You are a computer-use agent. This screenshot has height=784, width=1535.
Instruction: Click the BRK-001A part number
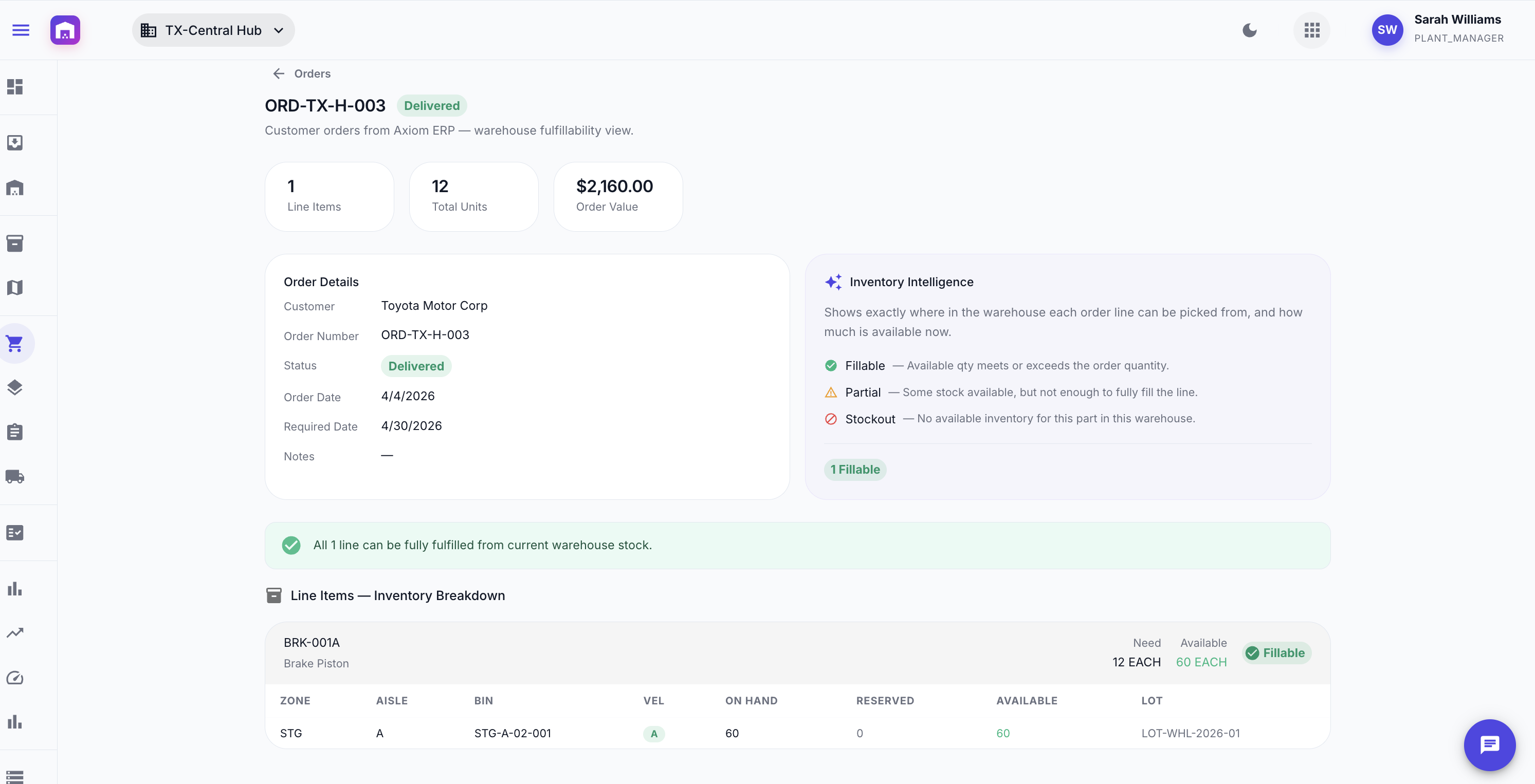pyautogui.click(x=312, y=642)
